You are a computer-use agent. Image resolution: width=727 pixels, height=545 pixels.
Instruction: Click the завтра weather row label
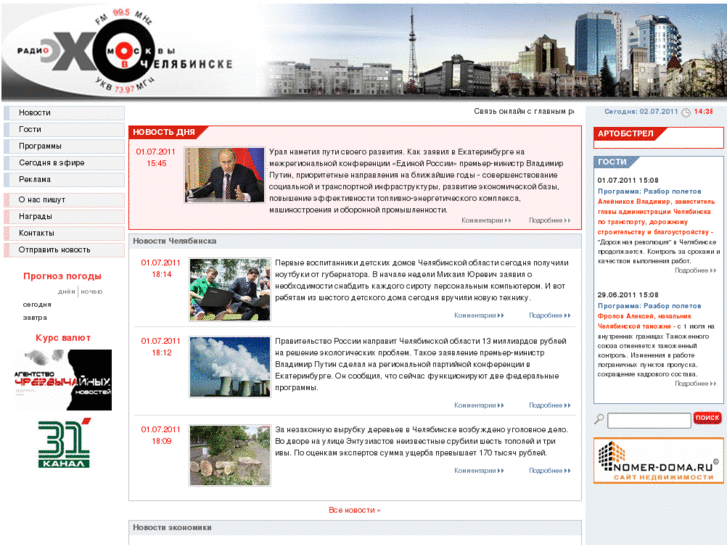click(35, 318)
